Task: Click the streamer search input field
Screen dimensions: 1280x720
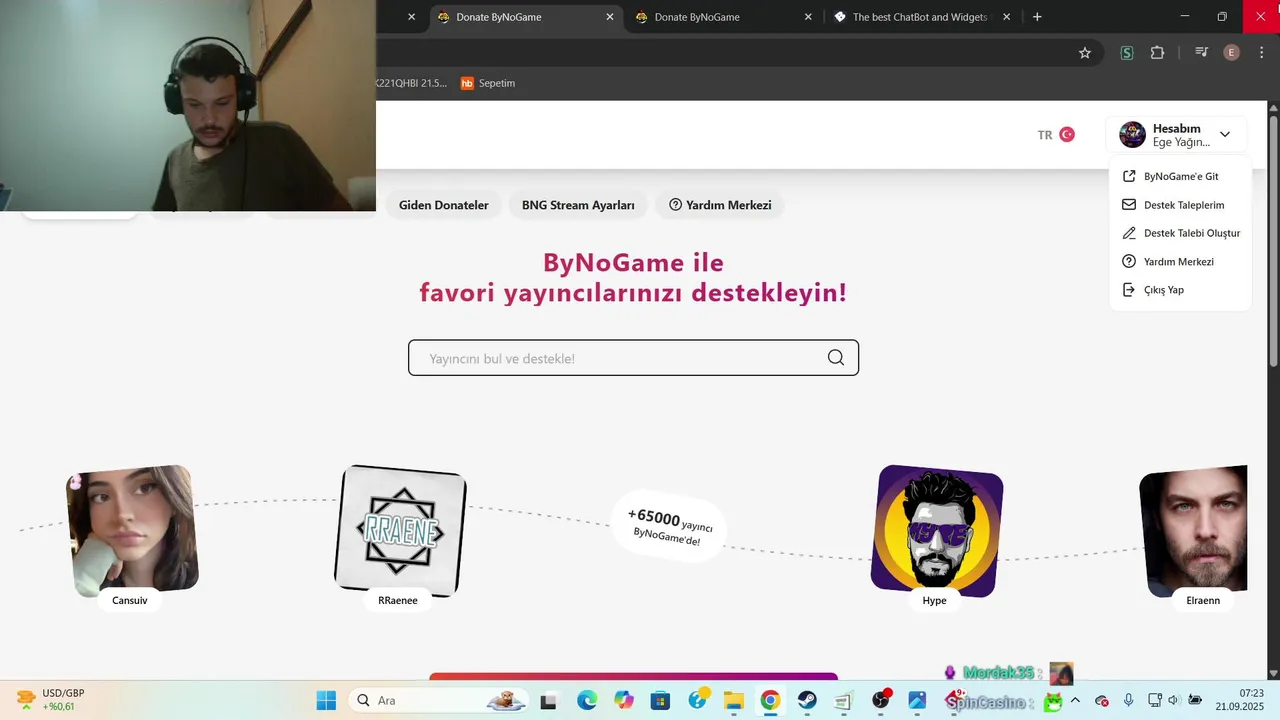Action: [x=633, y=358]
